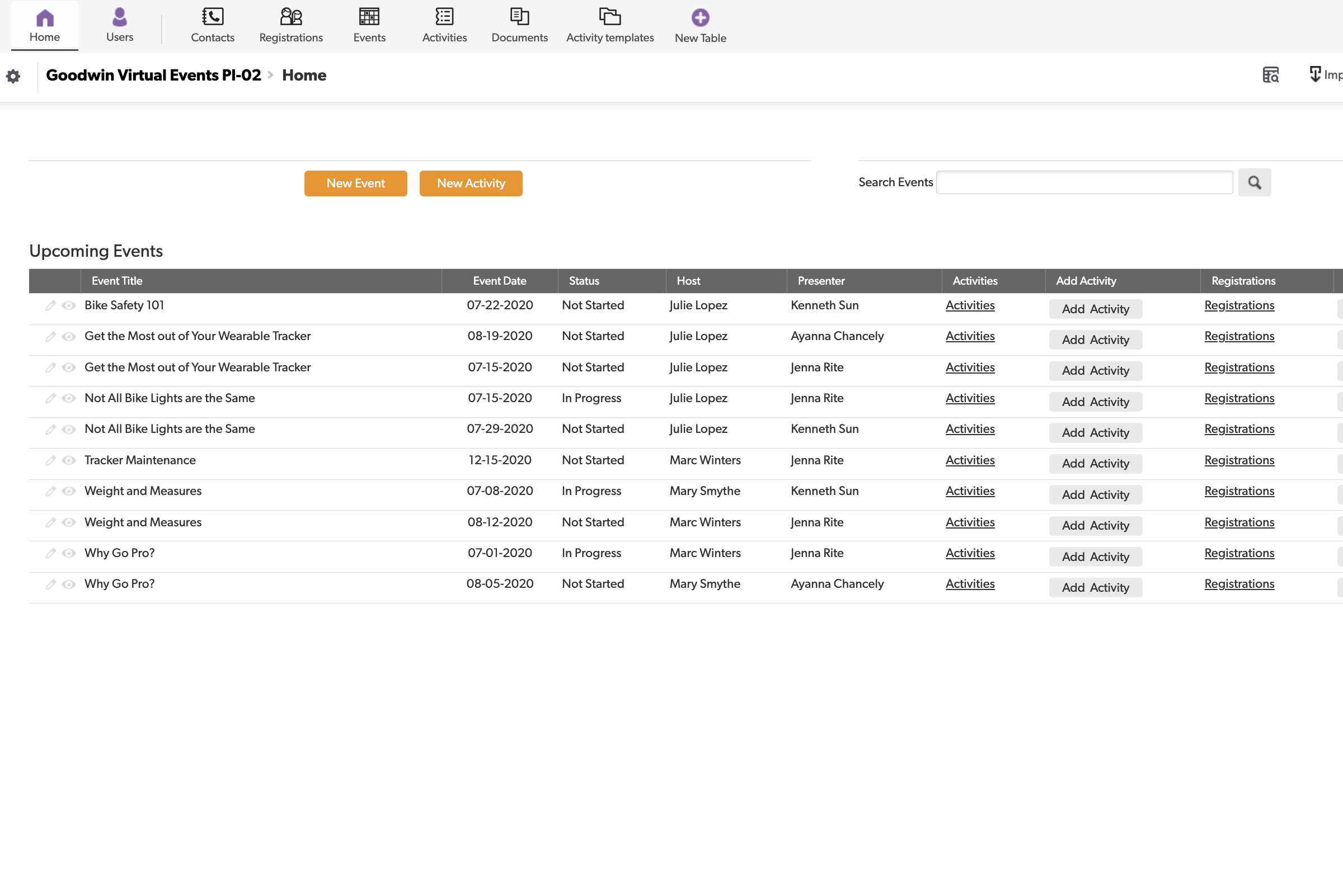Run the event search with the magnifier button
The height and width of the screenshot is (896, 1343).
pyautogui.click(x=1255, y=182)
